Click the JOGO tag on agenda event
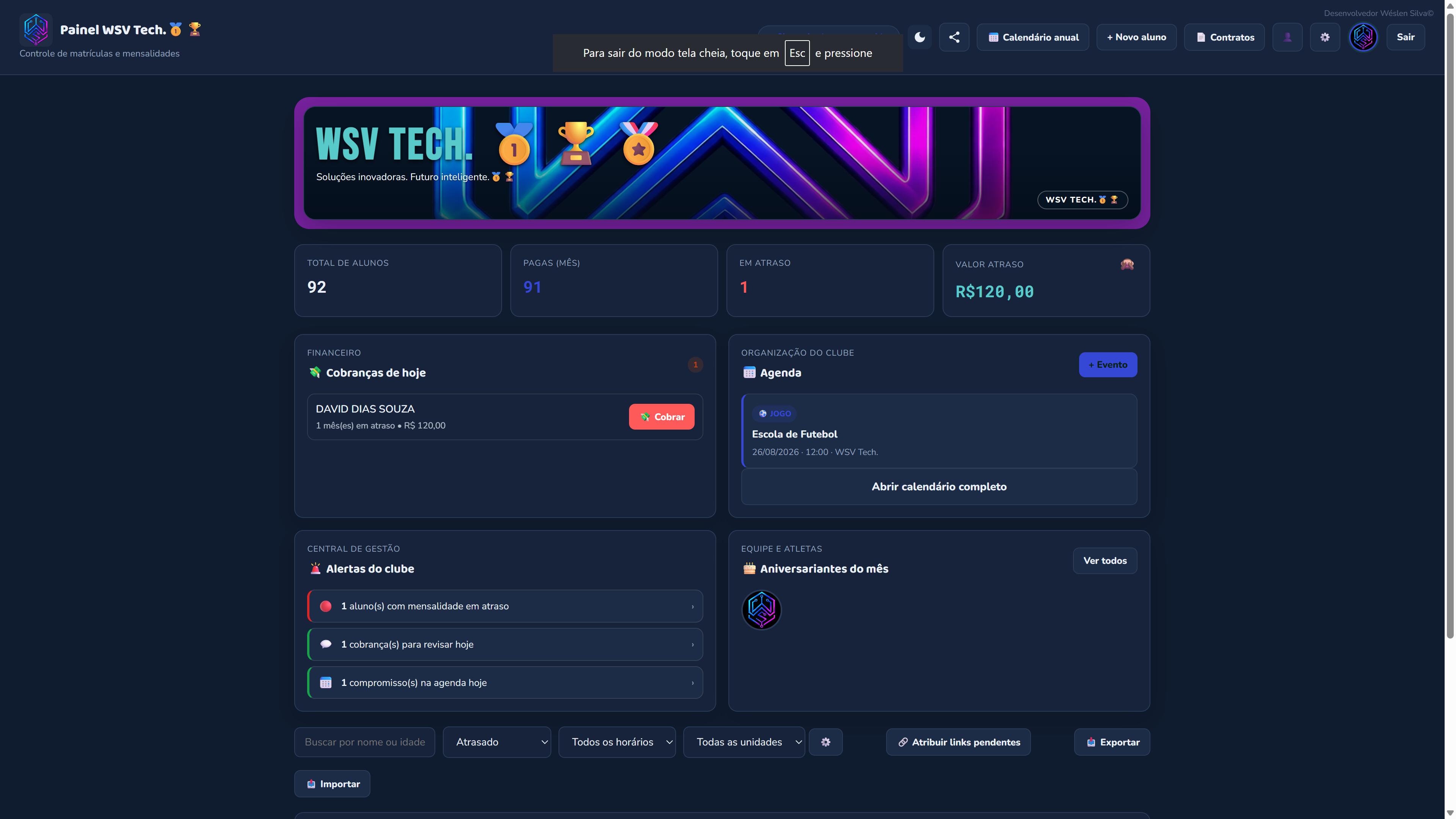The width and height of the screenshot is (1456, 819). 774,414
